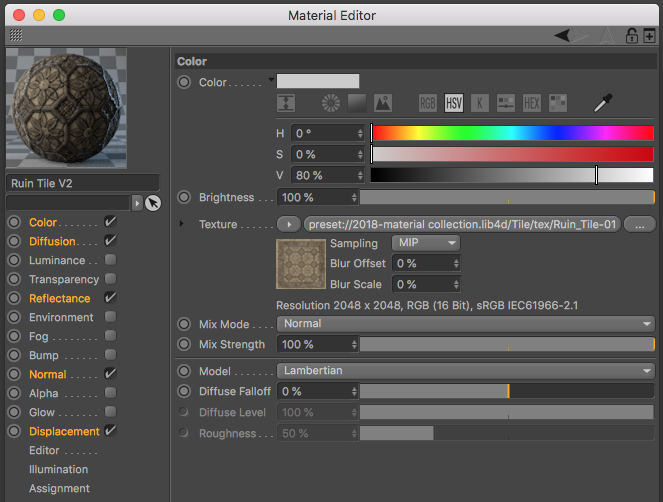Open the Illumination settings page

(58, 469)
